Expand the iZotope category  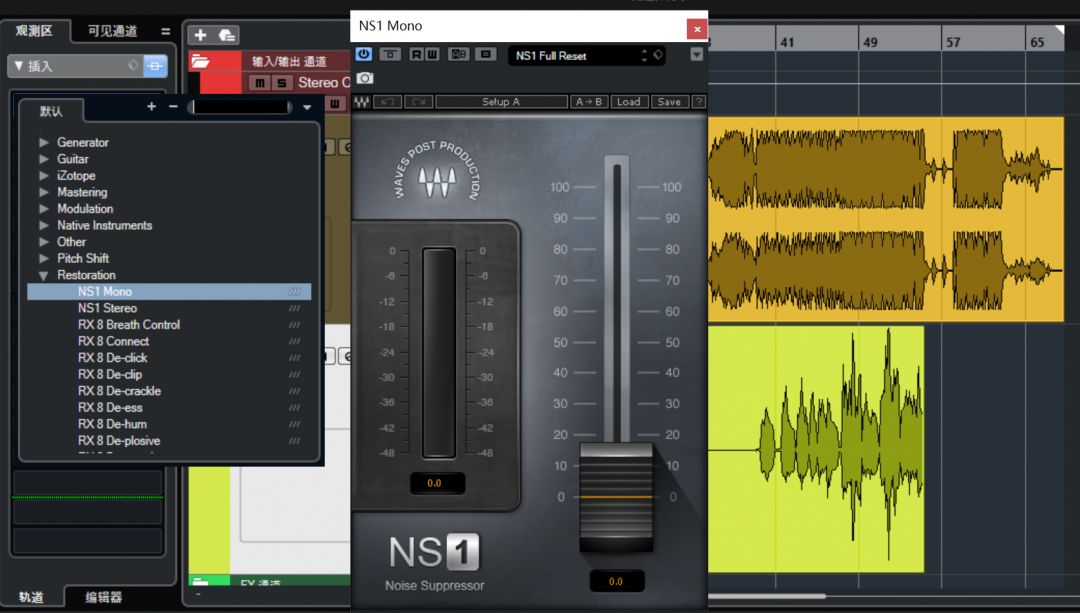43,176
